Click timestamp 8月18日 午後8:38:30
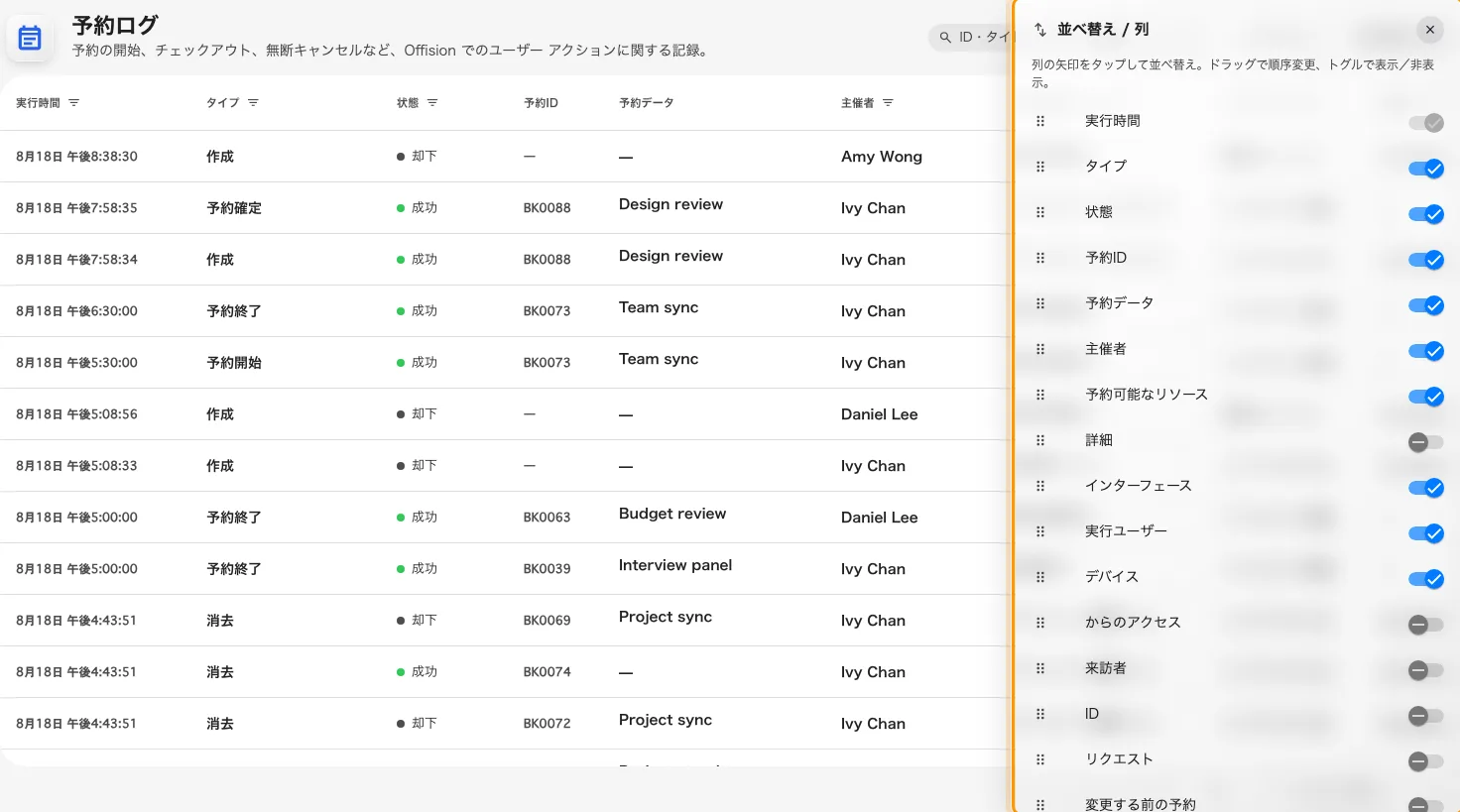Viewport: 1460px width, 812px height. pyautogui.click(x=76, y=157)
